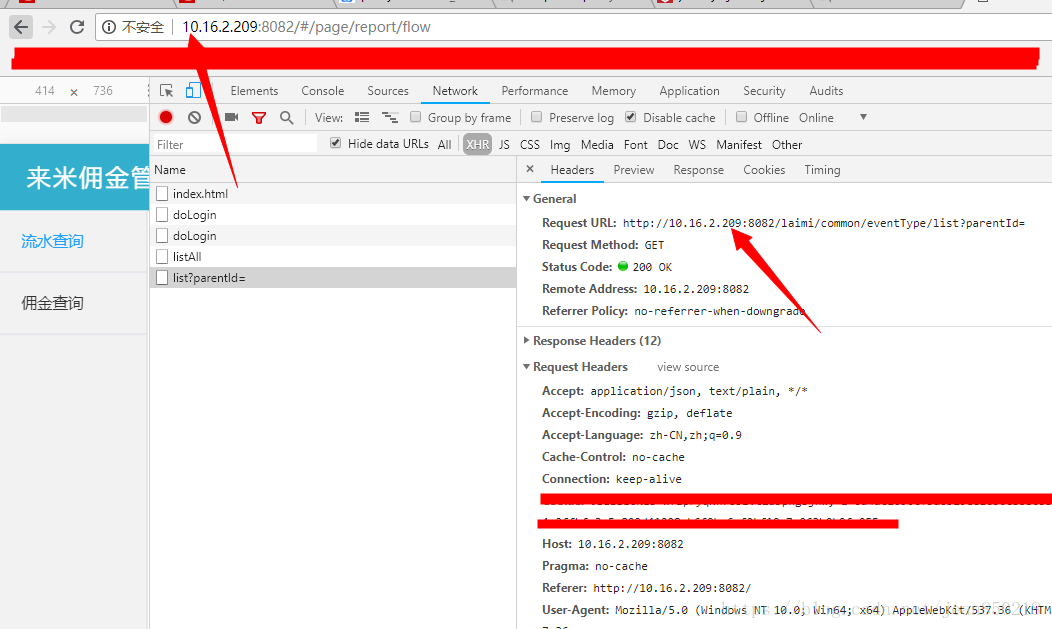Filter requests by Doc type

(x=668, y=144)
